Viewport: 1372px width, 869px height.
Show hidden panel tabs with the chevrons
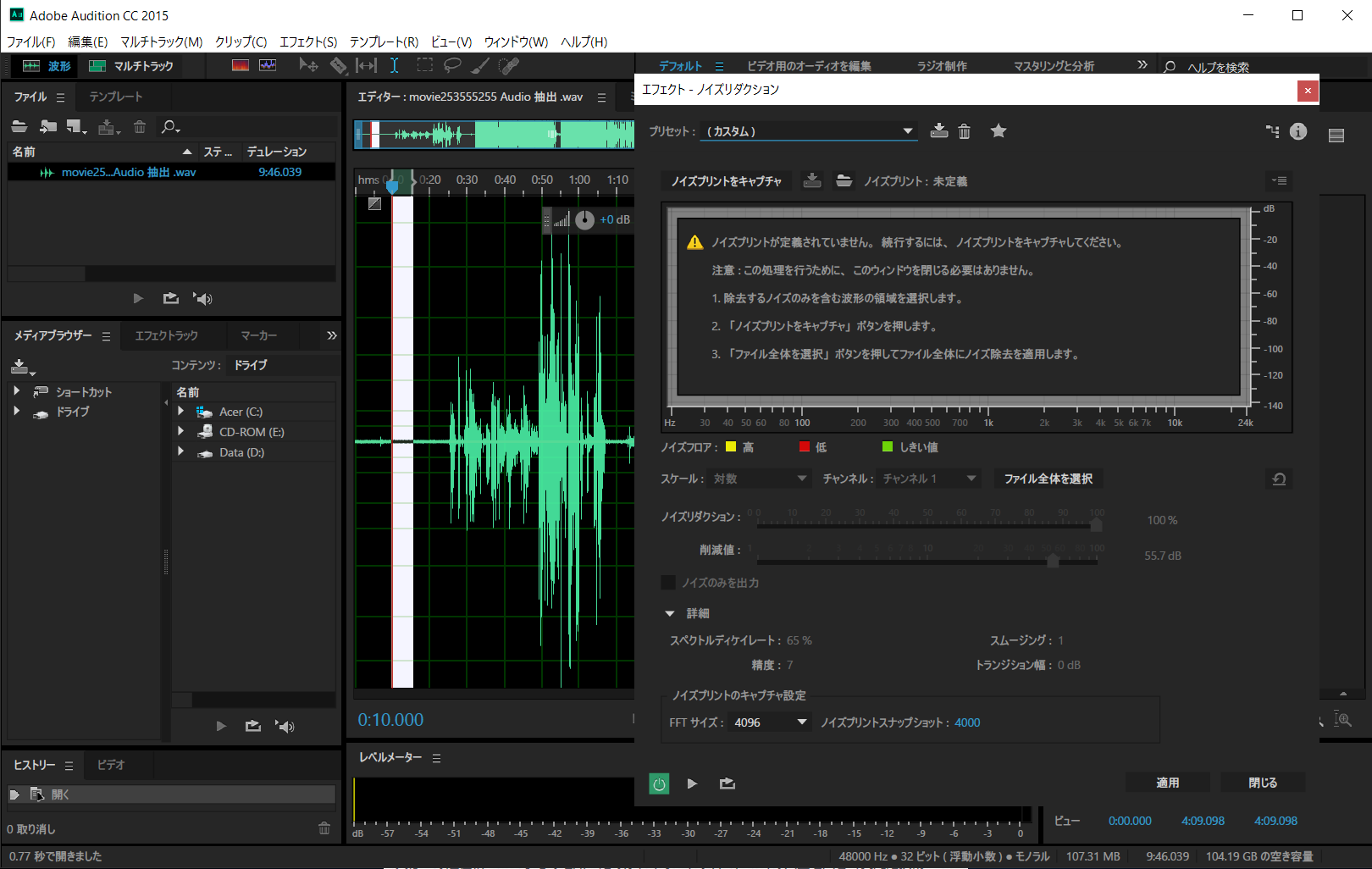(x=332, y=335)
